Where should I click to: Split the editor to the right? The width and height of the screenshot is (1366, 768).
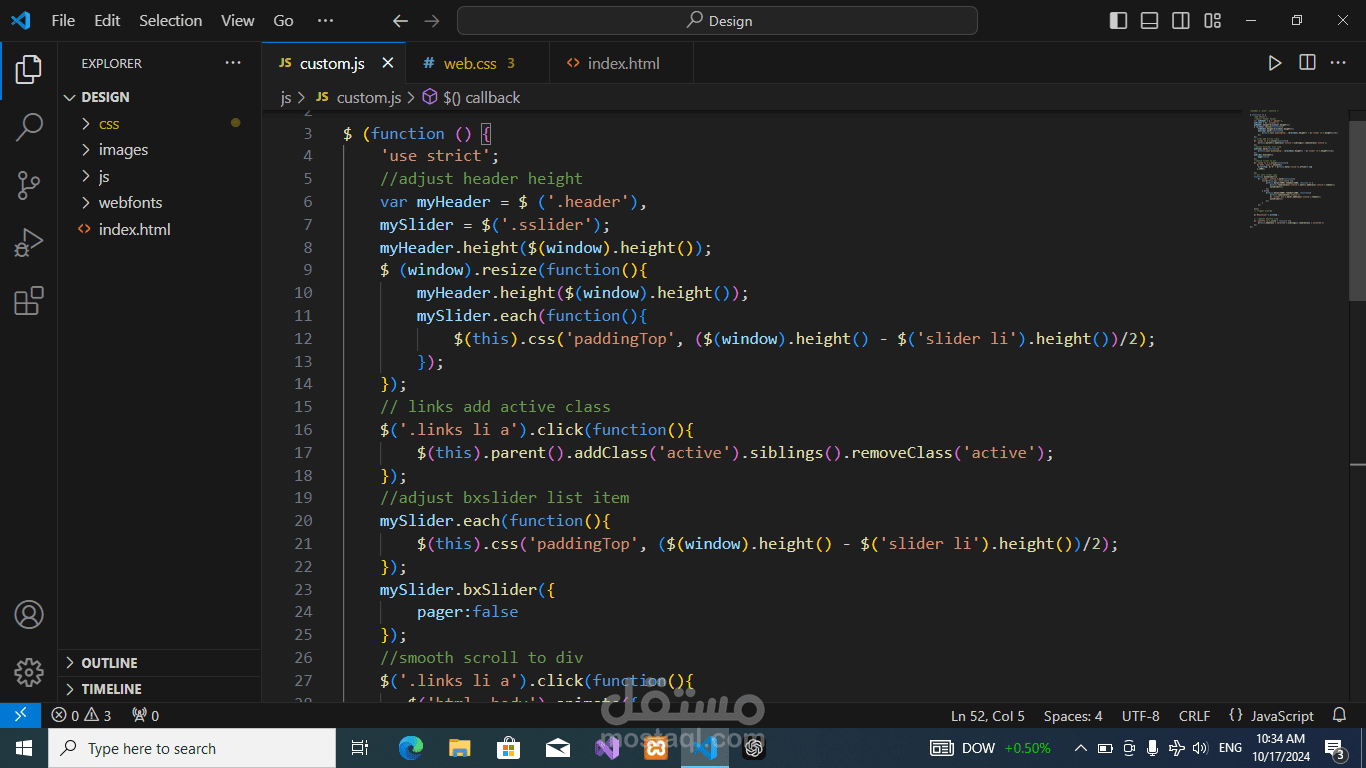(x=1307, y=63)
